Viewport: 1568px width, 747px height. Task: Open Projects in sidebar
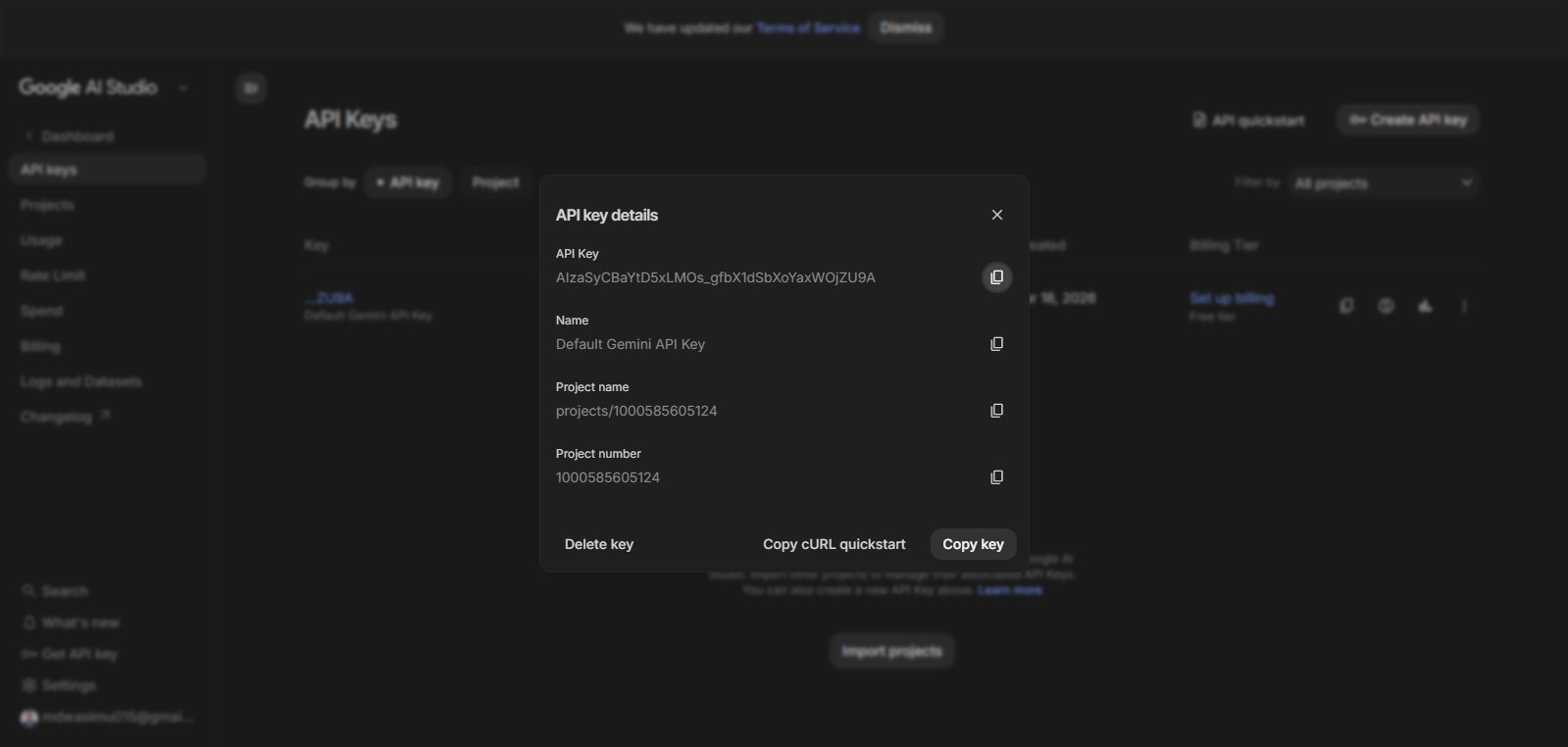[47, 205]
